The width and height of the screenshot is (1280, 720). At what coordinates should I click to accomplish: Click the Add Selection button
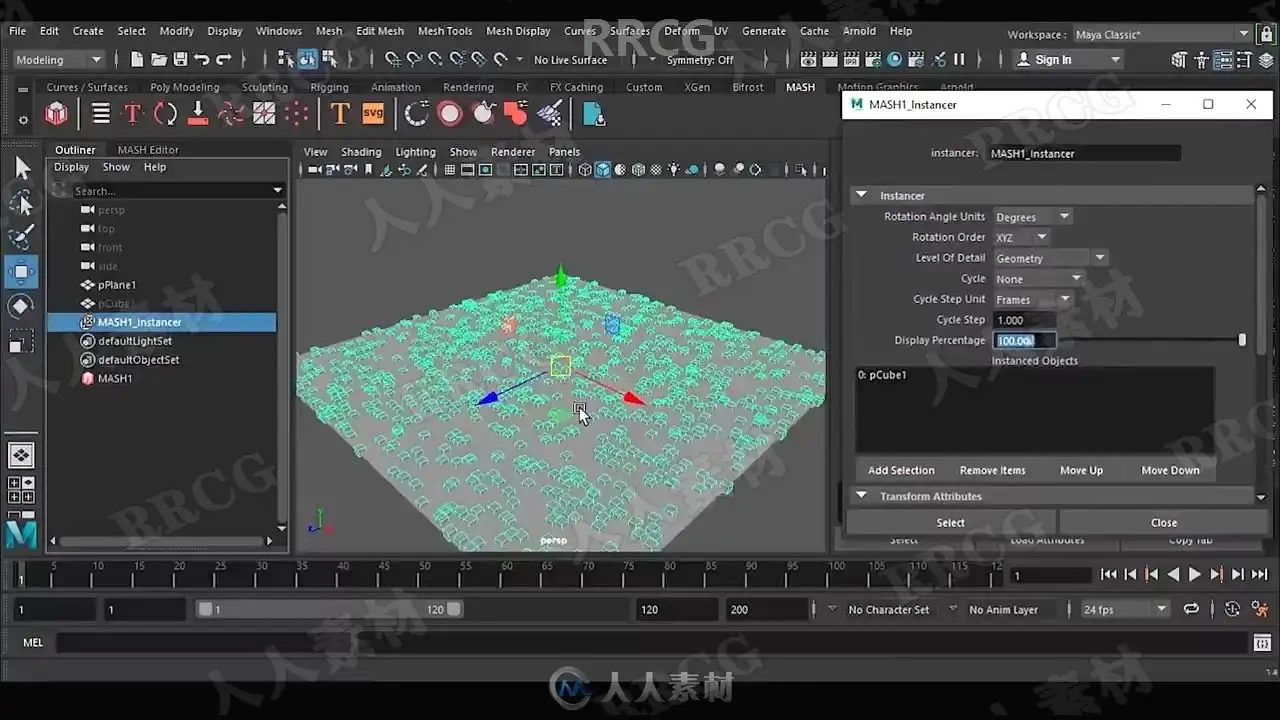[901, 470]
